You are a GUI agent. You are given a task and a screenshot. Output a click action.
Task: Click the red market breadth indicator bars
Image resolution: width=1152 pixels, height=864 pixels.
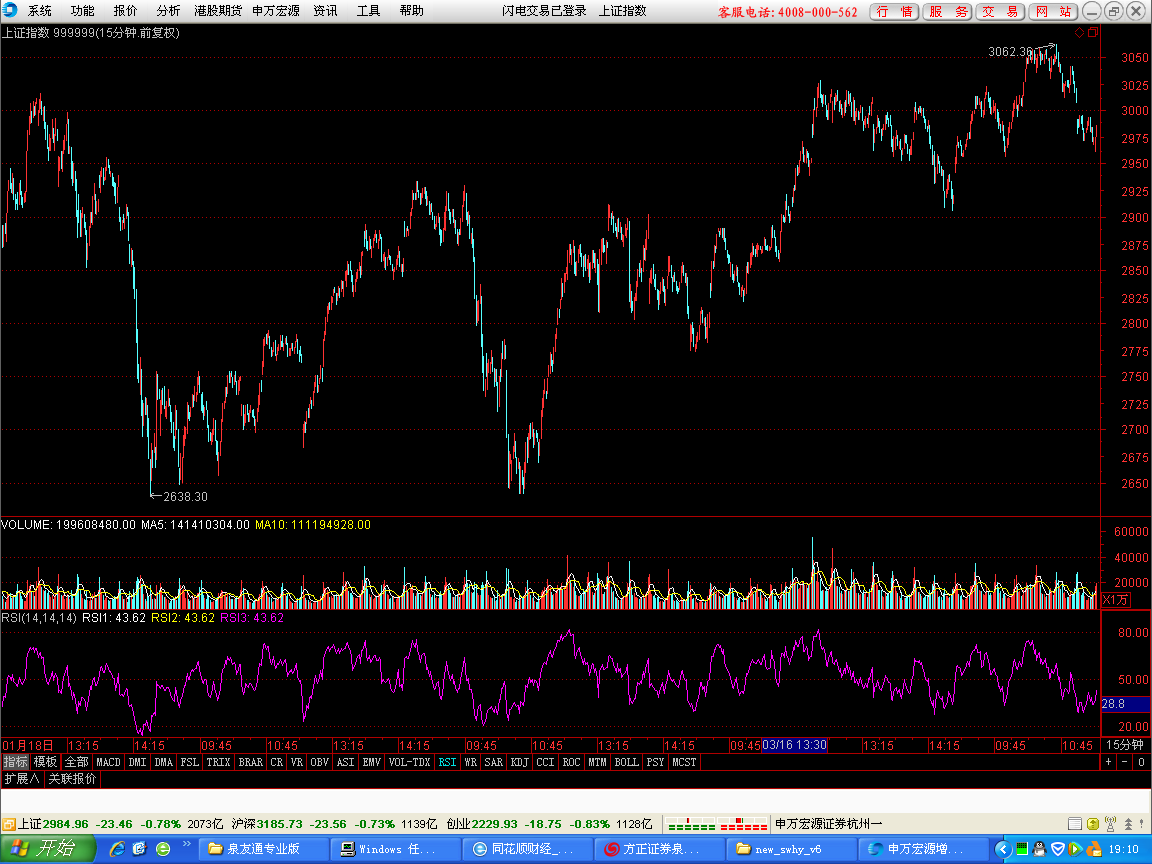744,824
